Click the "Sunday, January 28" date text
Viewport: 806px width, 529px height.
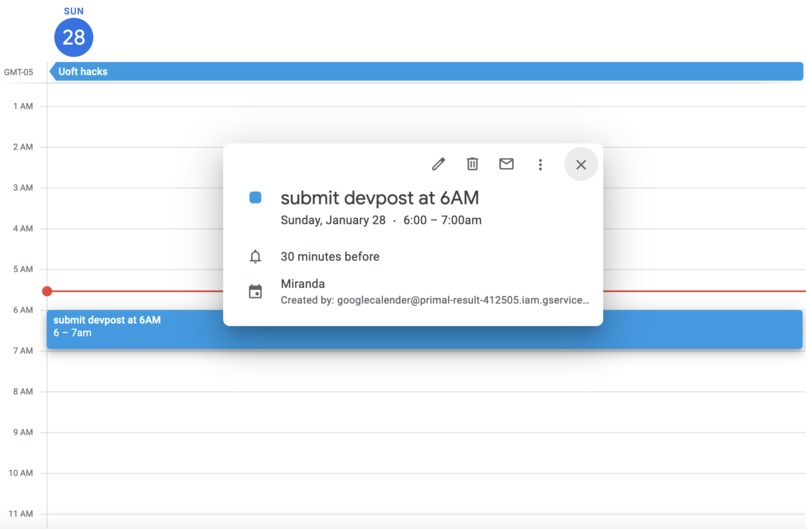point(333,220)
